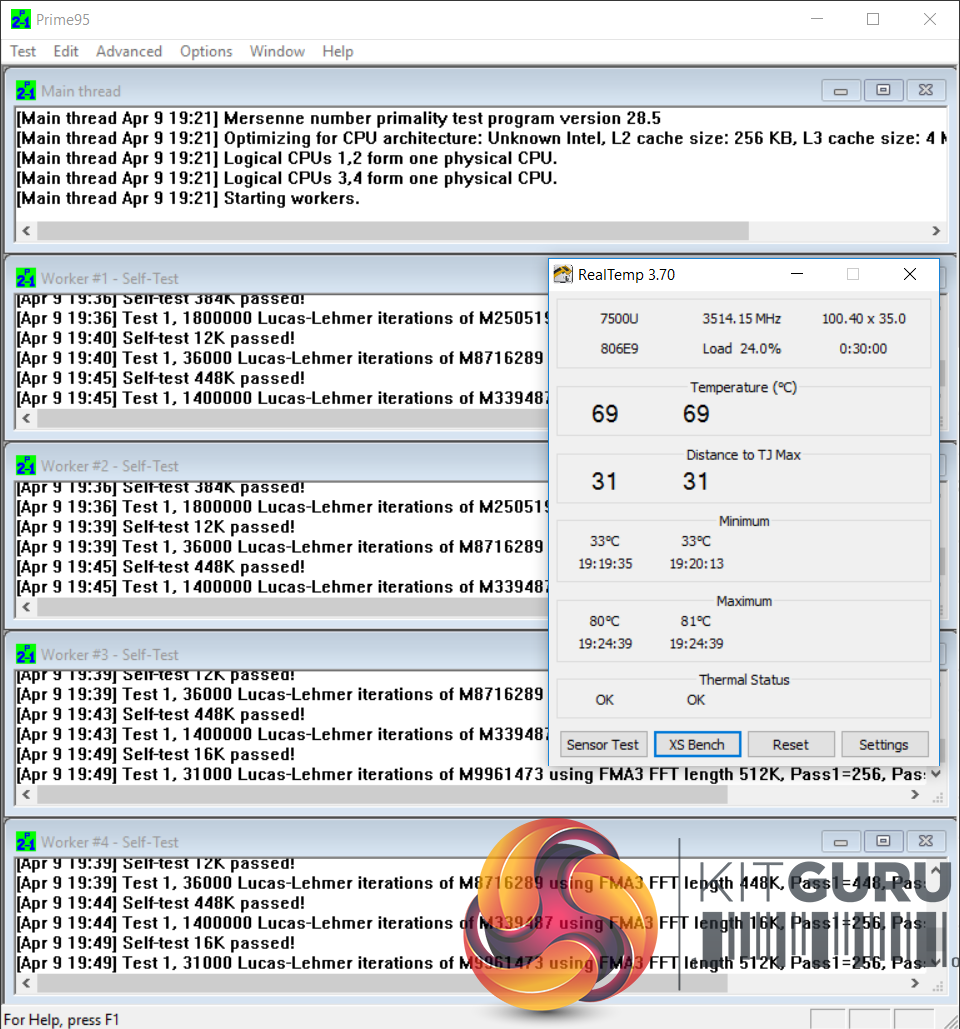
Task: Click the XS Bench button in RealTemp
Action: [x=697, y=745]
